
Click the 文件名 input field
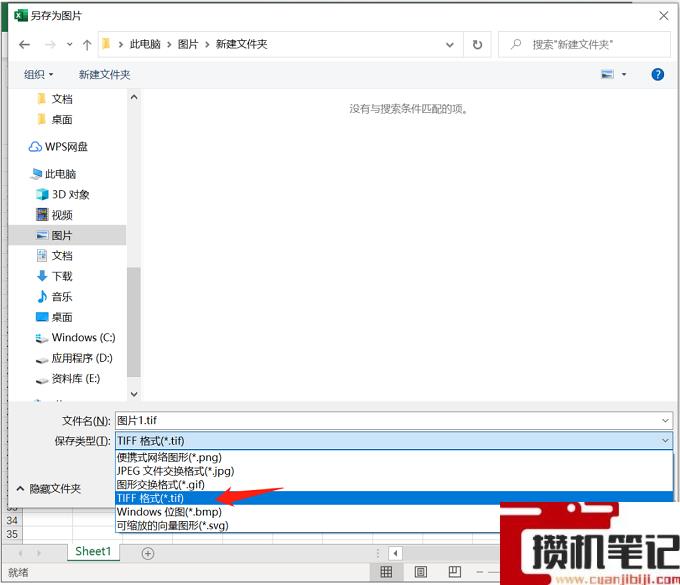394,420
